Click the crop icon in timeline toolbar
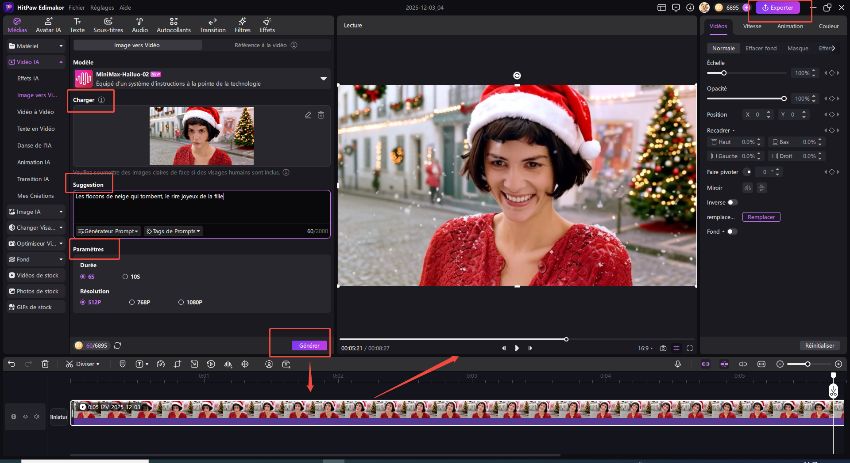The height and width of the screenshot is (463, 850). click(x=177, y=364)
